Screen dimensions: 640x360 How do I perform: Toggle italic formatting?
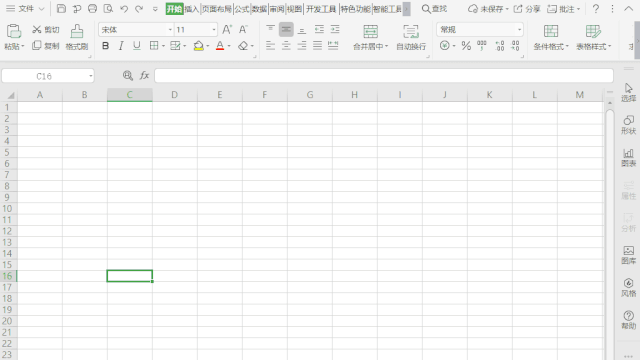point(121,46)
